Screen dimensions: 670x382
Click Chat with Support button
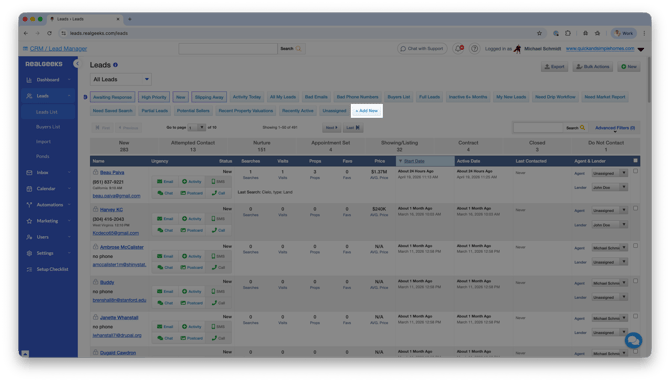pos(422,49)
